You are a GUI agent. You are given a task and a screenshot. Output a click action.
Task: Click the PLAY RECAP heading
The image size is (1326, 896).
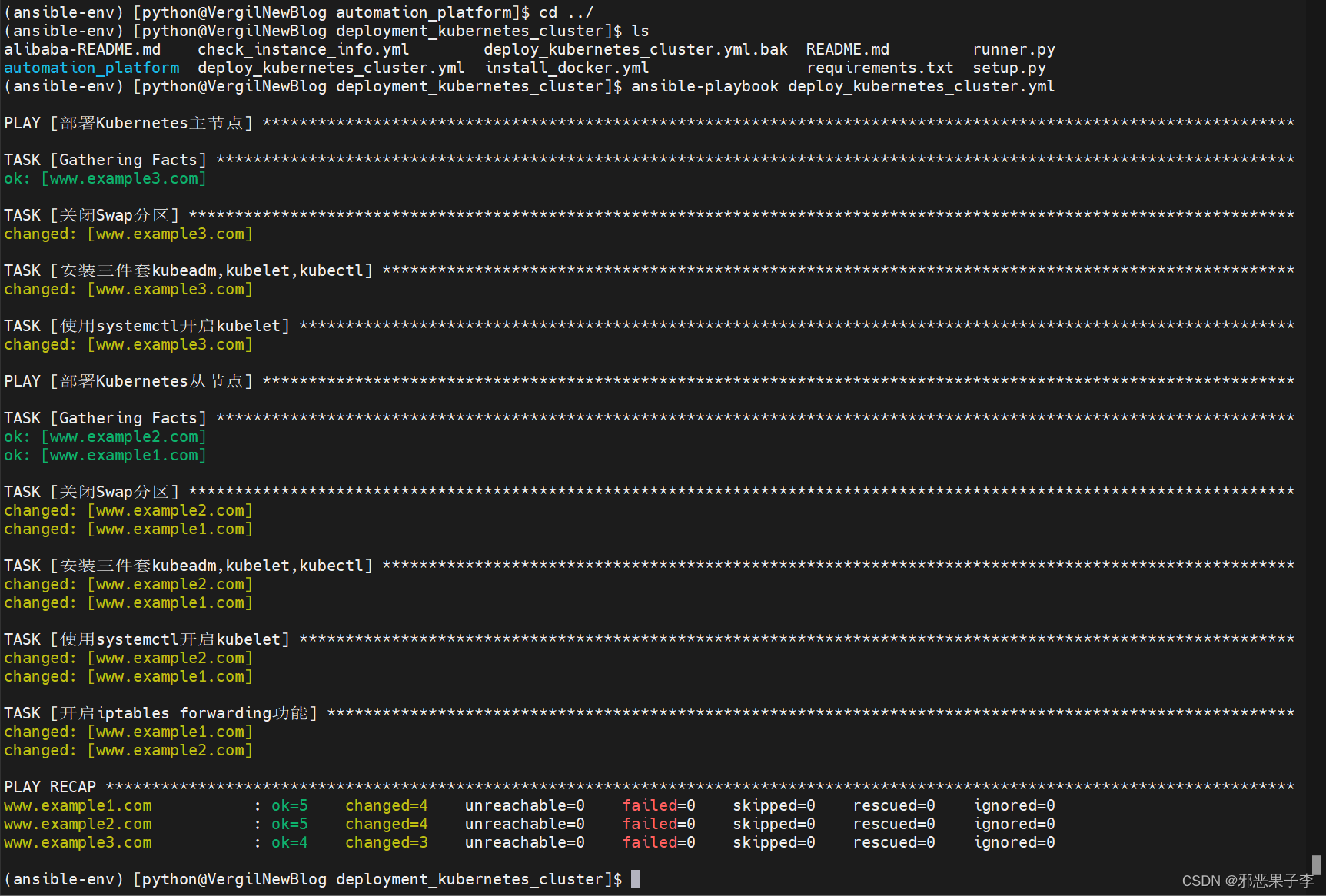click(50, 787)
